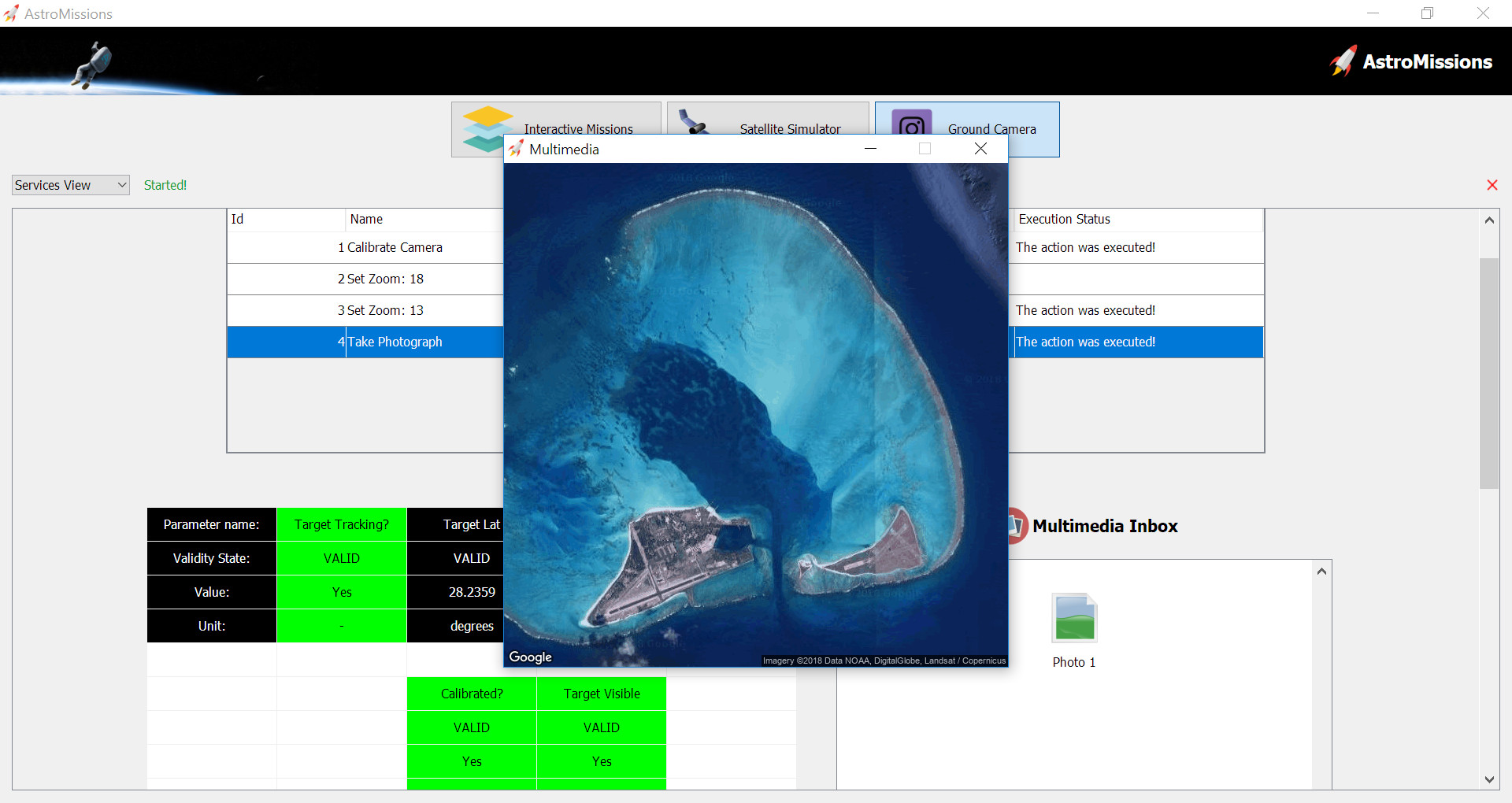Minimize the Multimedia window
Screen dimensions: 1512x803
click(x=870, y=149)
